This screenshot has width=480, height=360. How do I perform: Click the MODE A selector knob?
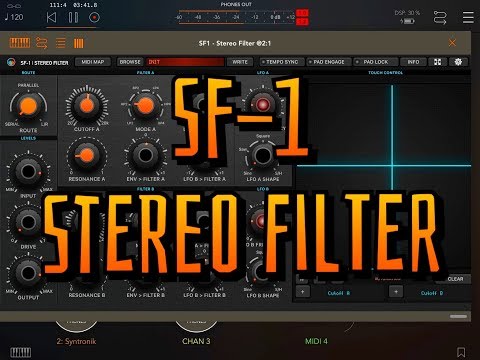[x=145, y=105]
